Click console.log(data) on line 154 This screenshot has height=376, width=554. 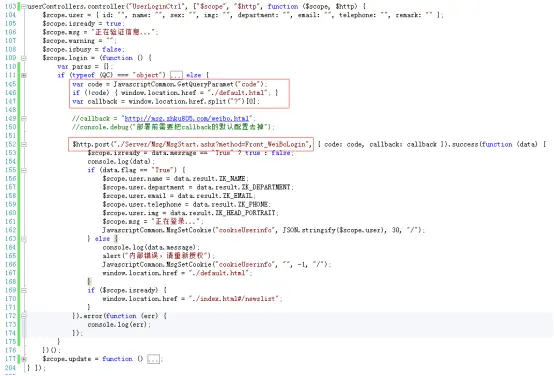tap(121, 161)
